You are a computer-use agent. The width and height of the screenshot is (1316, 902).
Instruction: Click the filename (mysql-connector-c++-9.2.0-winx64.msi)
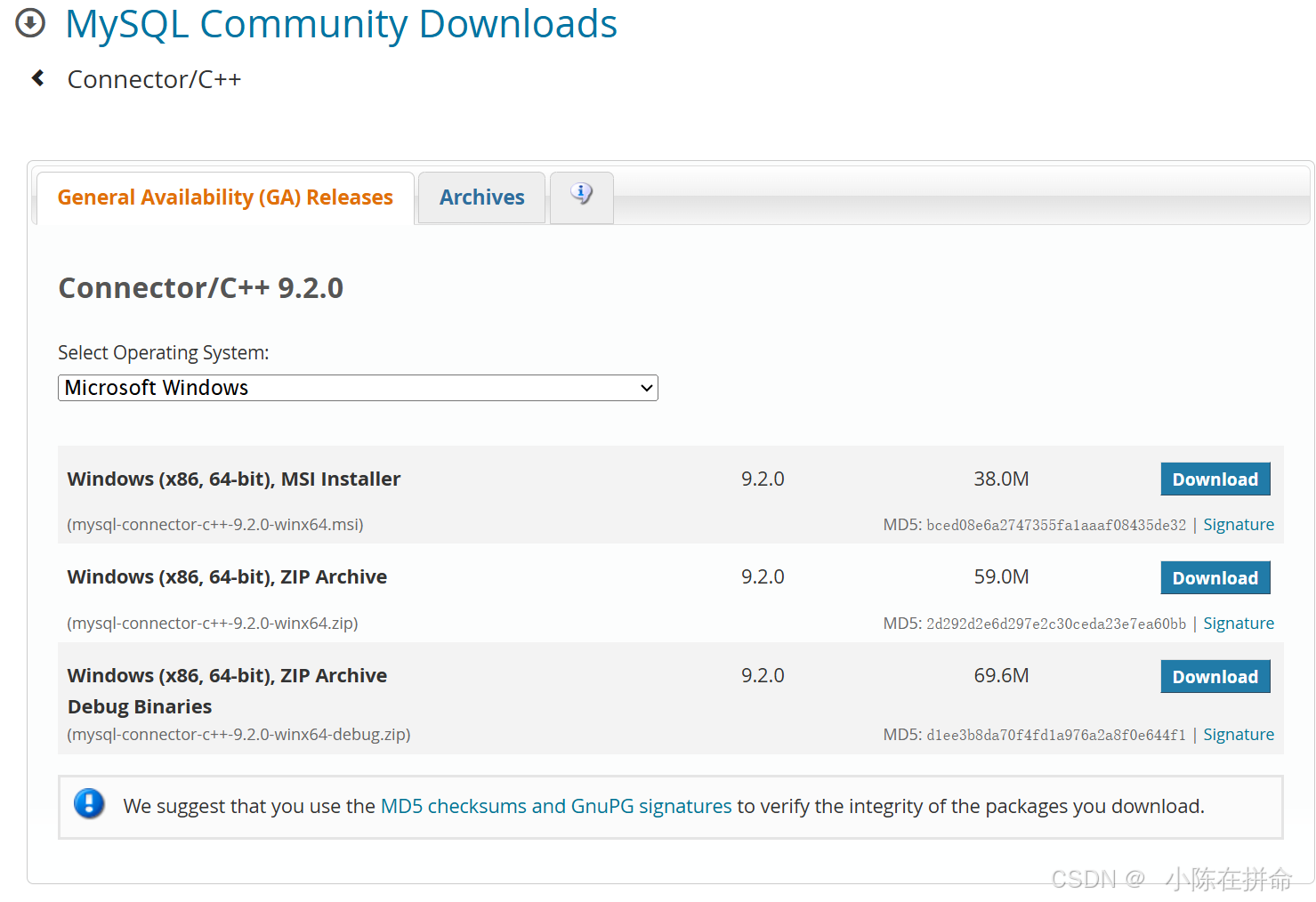(x=215, y=525)
